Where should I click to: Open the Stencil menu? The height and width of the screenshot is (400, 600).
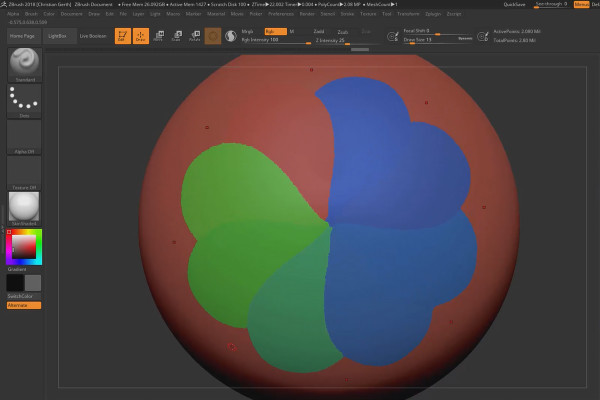pyautogui.click(x=328, y=14)
